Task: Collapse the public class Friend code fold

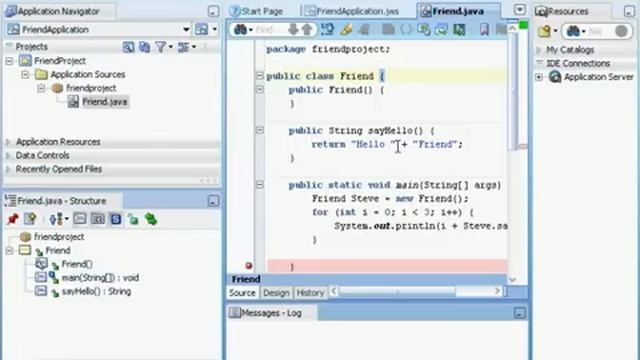Action: tap(260, 76)
